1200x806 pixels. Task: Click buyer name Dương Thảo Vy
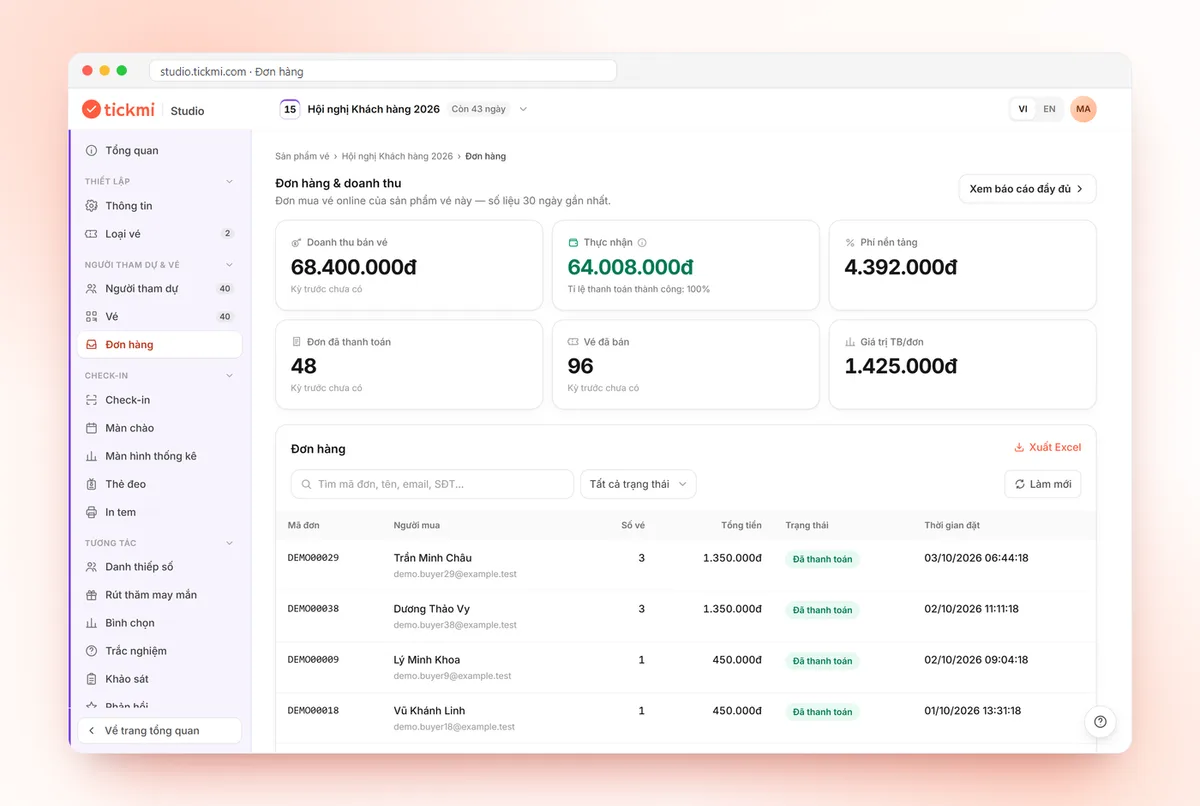[x=432, y=609]
